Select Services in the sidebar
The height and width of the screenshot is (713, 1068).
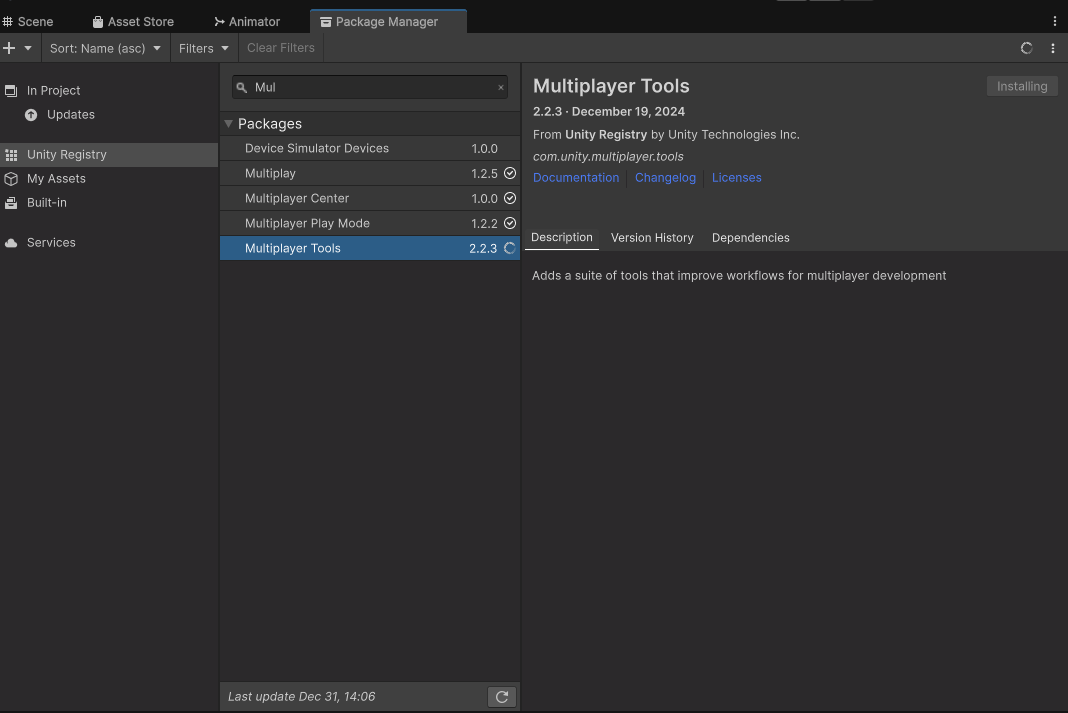pyautogui.click(x=109, y=242)
